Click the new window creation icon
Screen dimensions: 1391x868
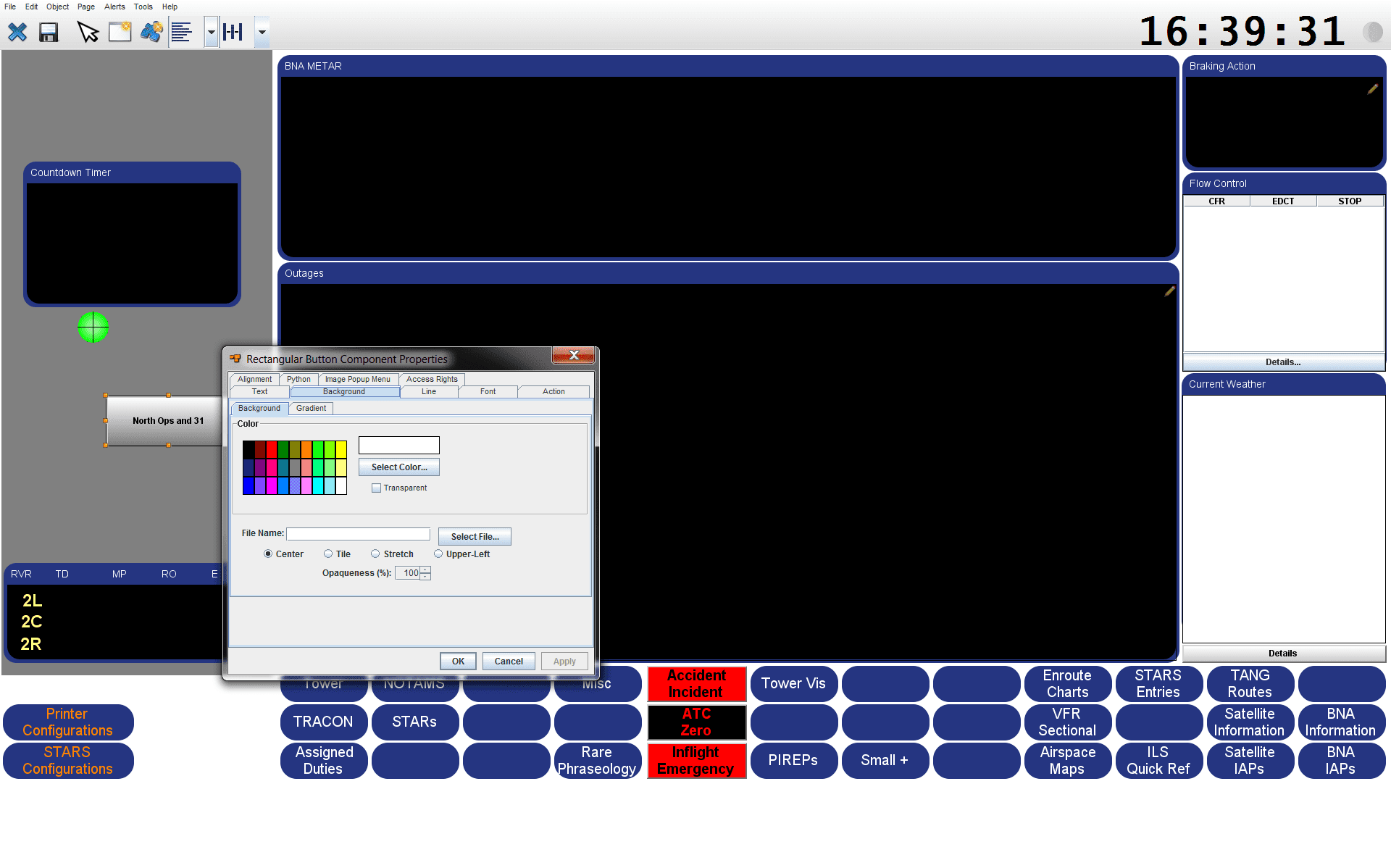pos(120,32)
